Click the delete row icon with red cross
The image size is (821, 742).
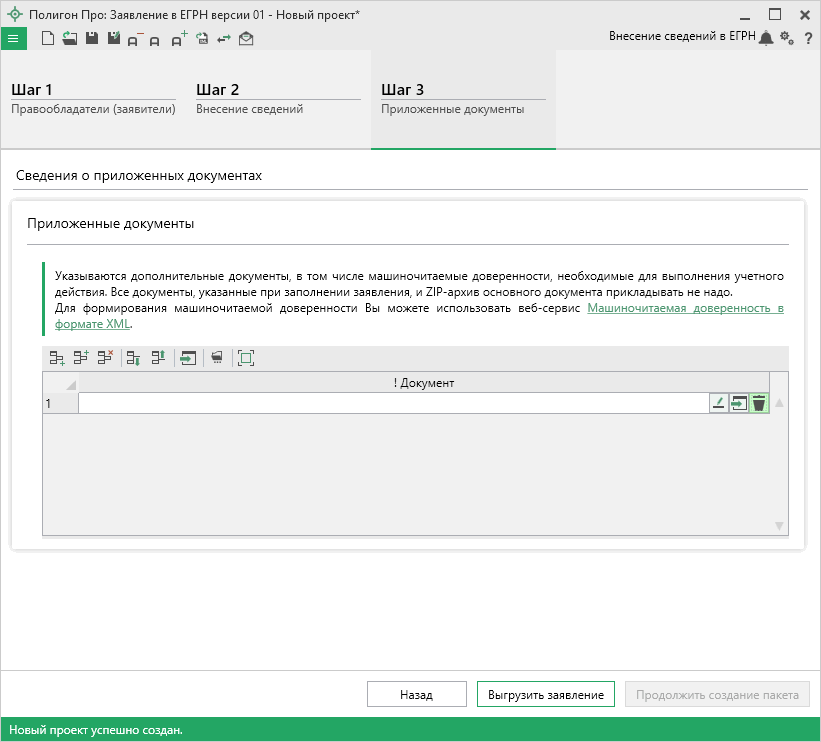(105, 358)
